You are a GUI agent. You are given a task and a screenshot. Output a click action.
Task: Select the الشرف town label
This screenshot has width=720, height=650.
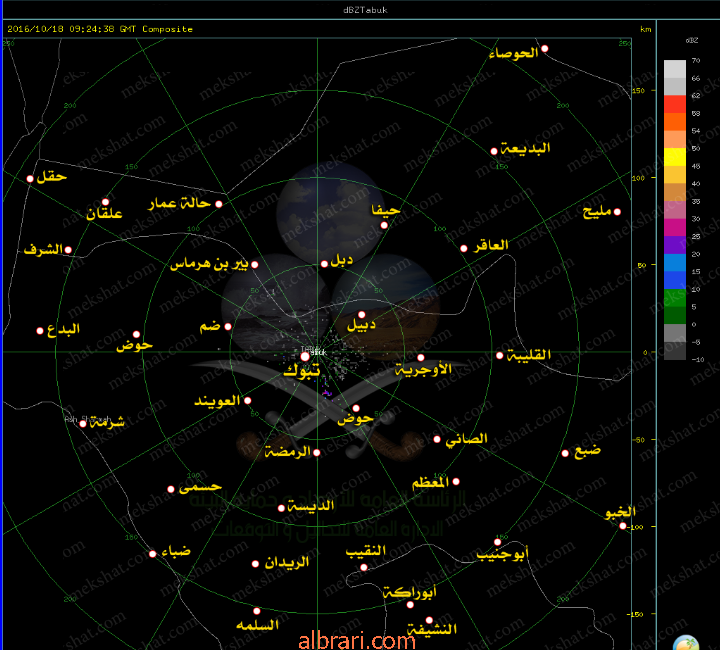click(x=43, y=249)
